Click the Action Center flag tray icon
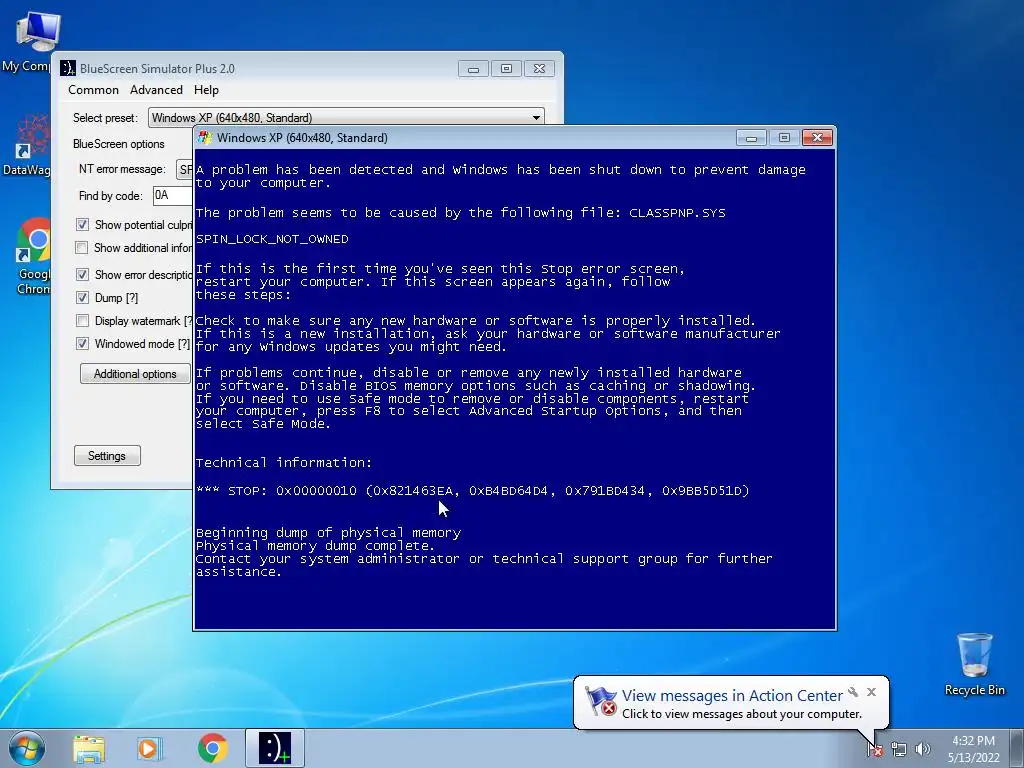The height and width of the screenshot is (768, 1024). (875, 749)
